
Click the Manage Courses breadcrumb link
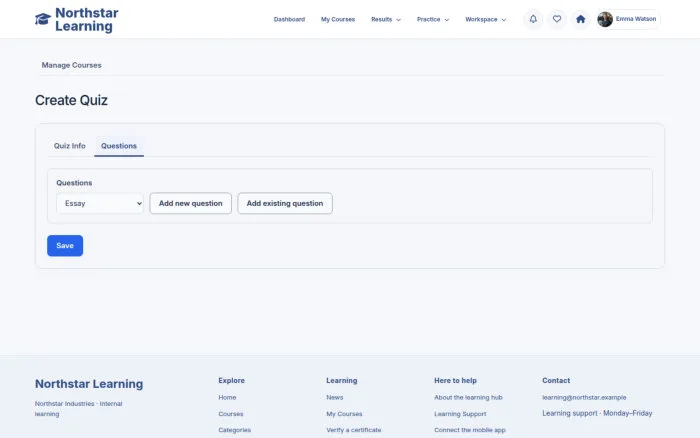71,65
